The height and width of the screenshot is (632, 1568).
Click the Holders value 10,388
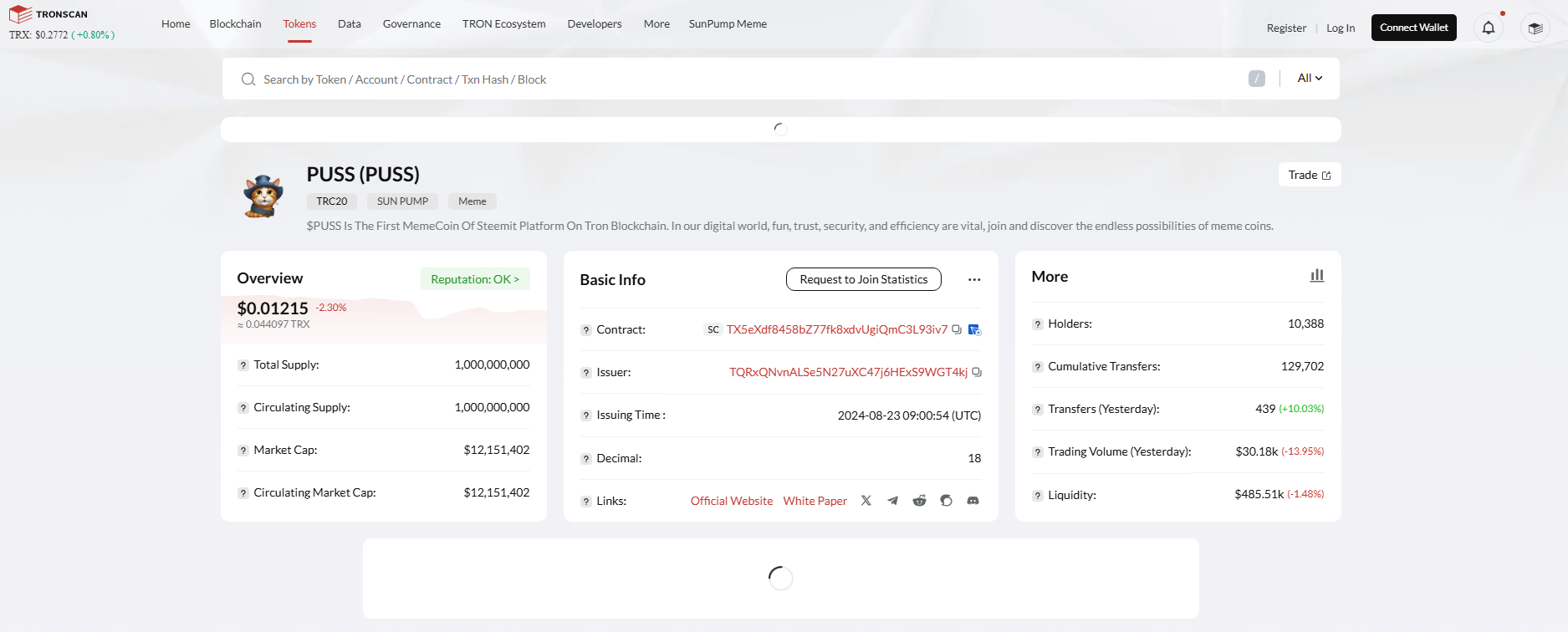[x=1305, y=324]
